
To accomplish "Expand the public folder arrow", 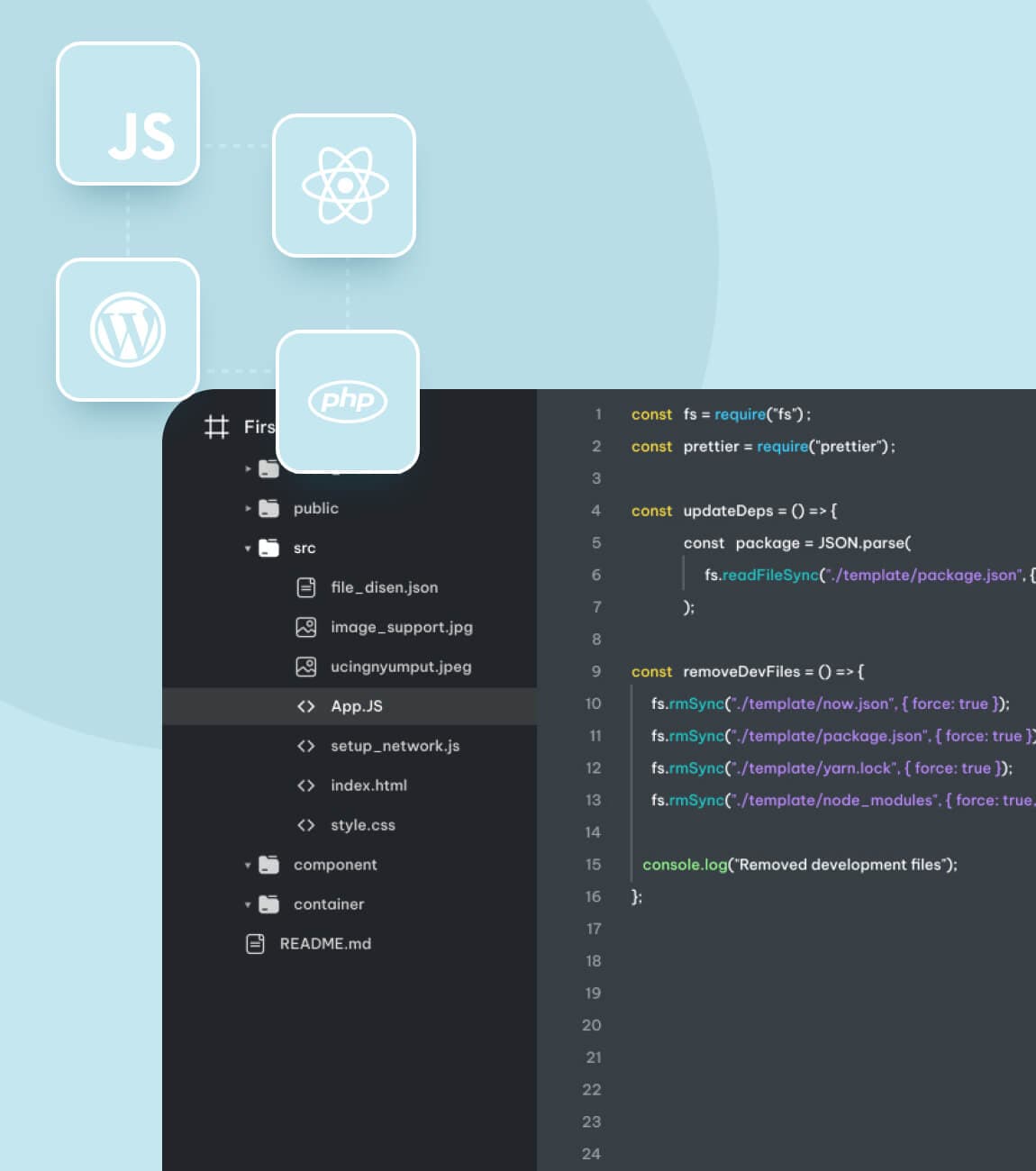I will 248,508.
